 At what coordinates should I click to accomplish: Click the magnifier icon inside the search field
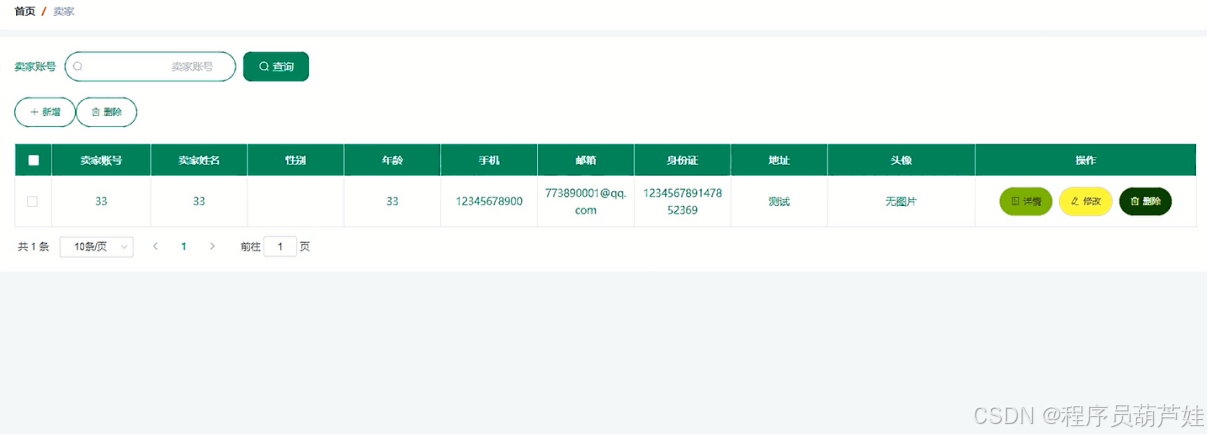click(77, 67)
